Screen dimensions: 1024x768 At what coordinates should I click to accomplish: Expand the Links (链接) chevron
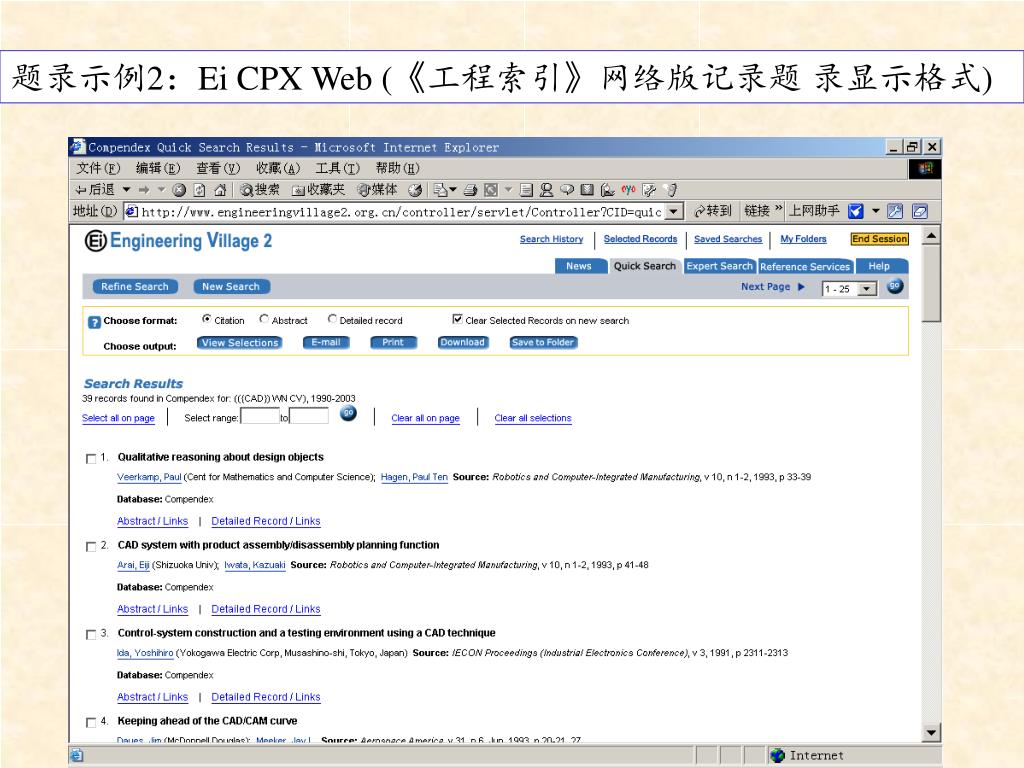click(x=778, y=208)
